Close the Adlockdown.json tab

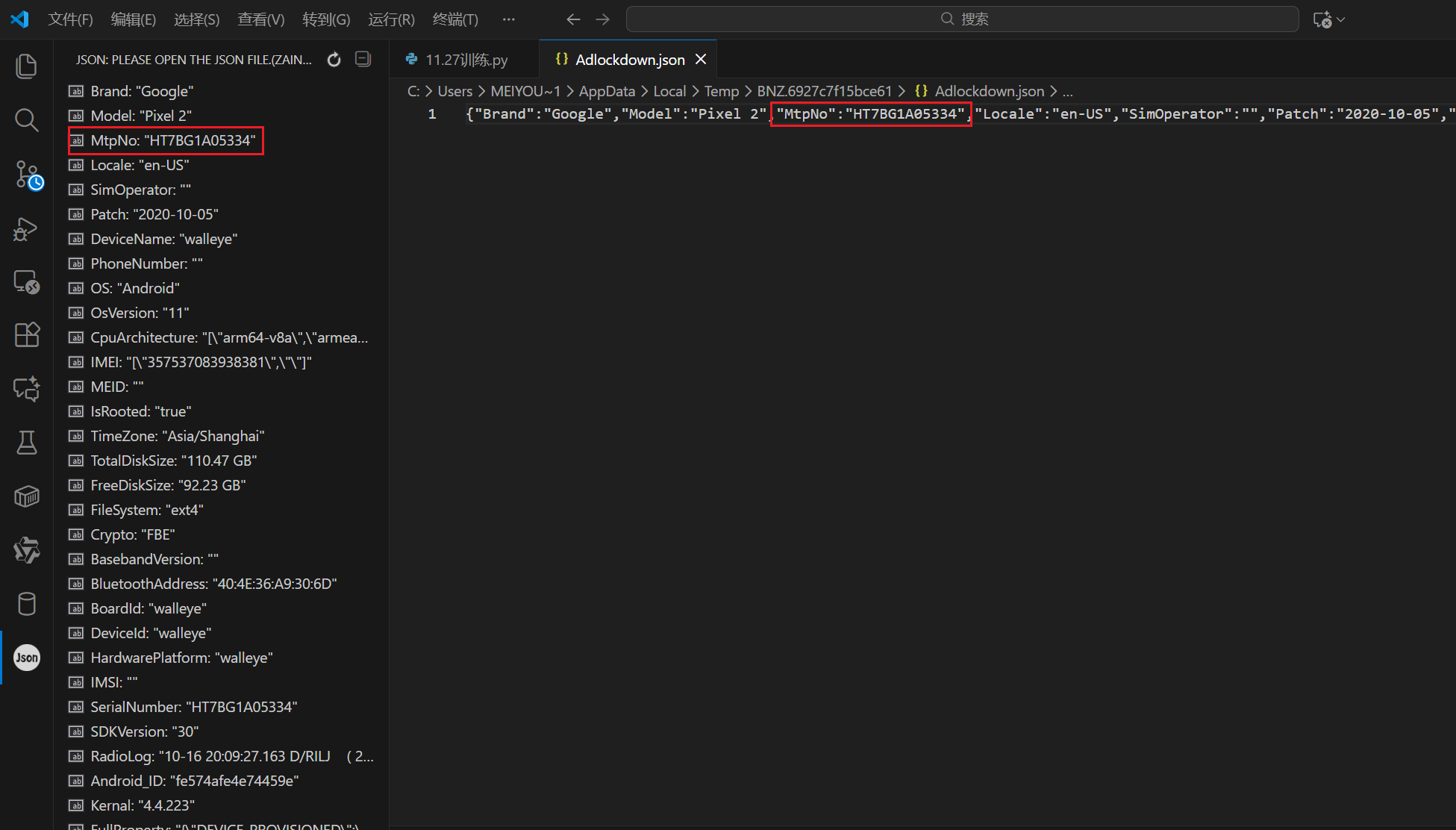pos(701,60)
